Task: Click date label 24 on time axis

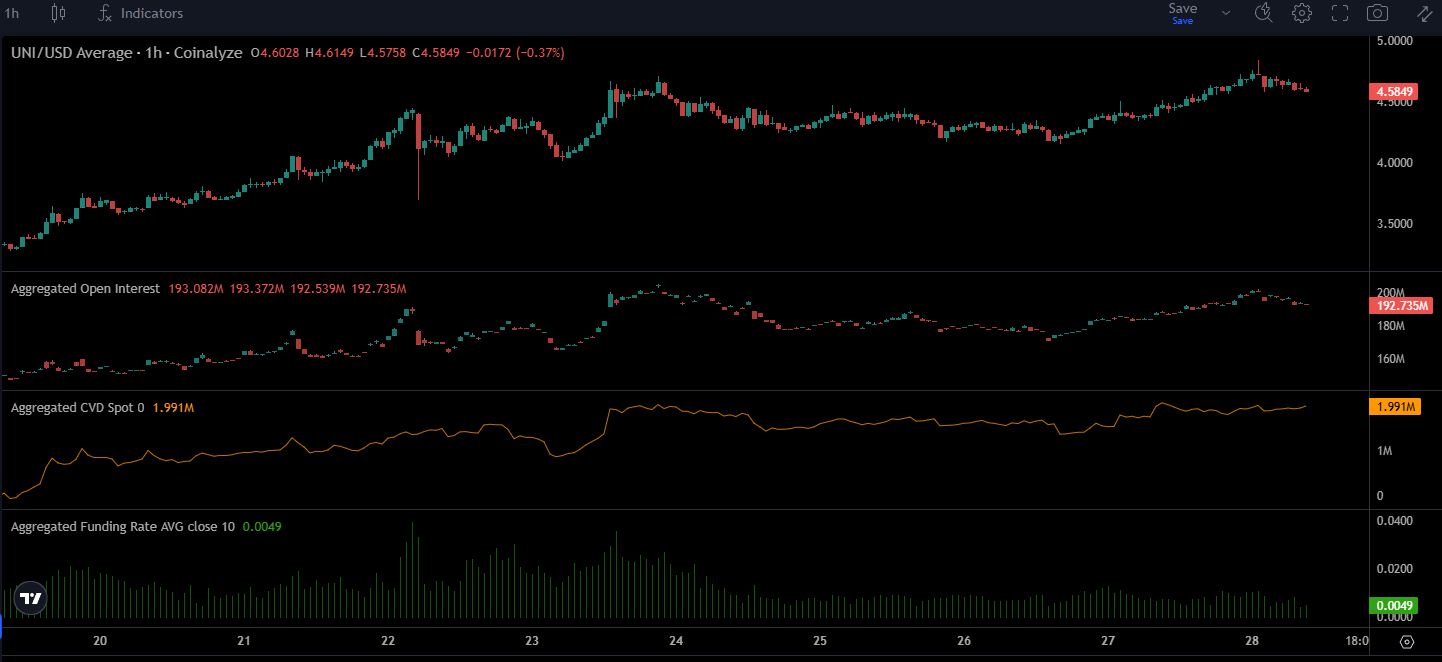Action: 676,641
